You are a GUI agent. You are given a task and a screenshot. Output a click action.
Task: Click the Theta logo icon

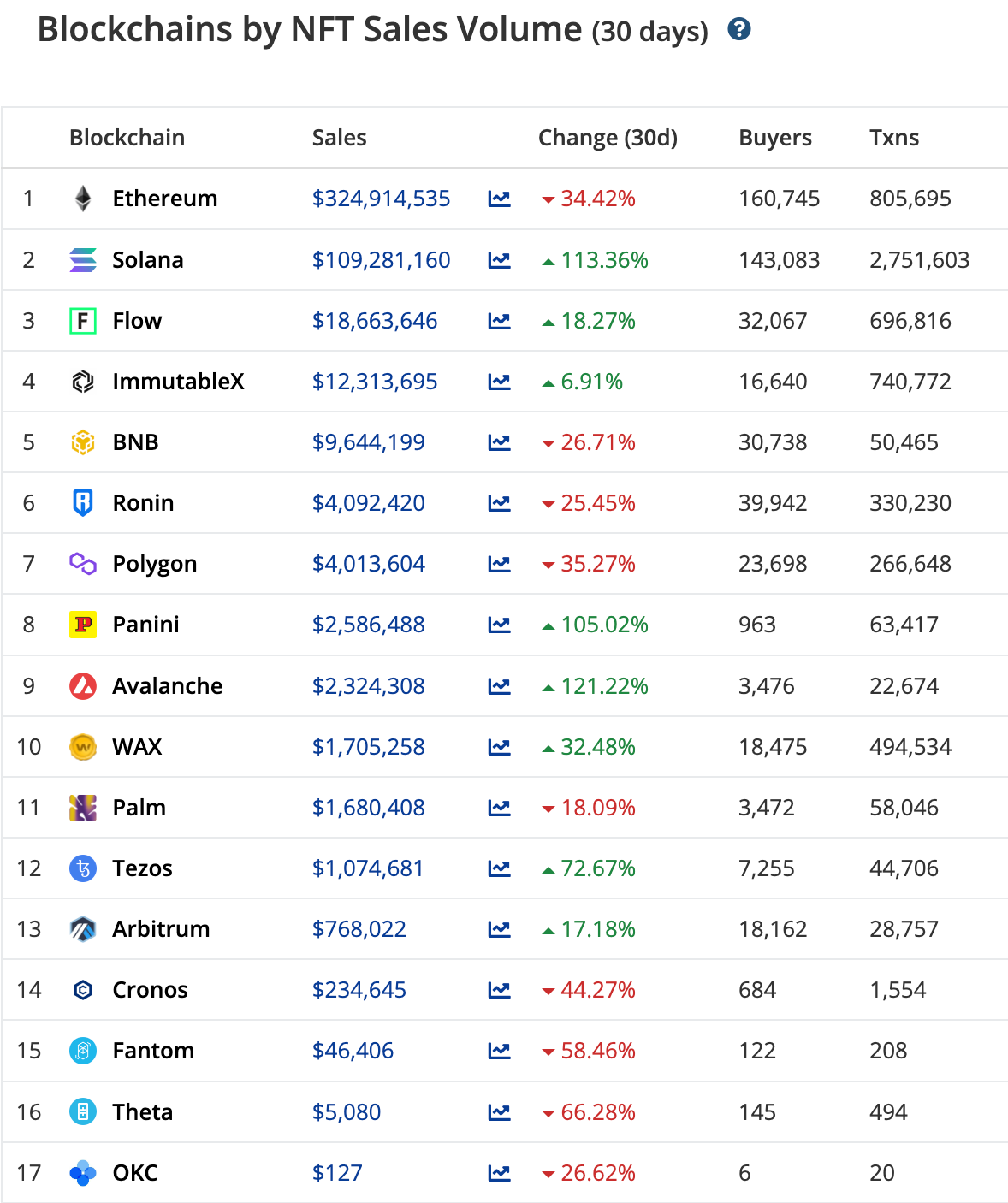pyautogui.click(x=83, y=1112)
